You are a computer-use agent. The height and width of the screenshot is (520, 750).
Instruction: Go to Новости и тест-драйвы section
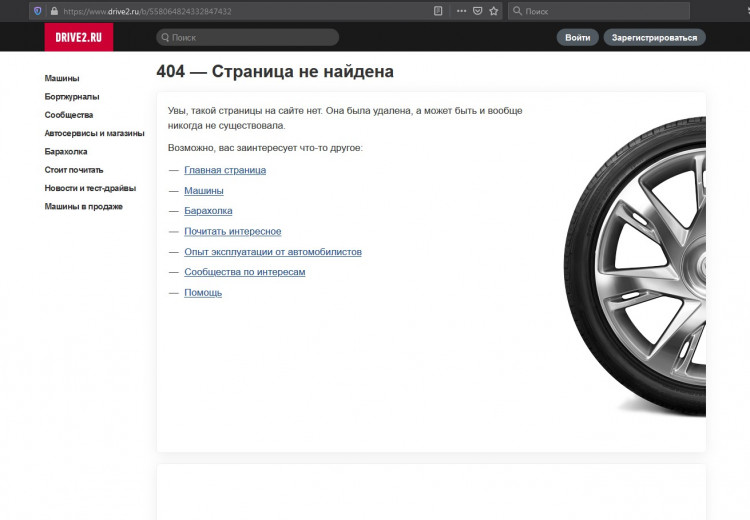point(90,188)
